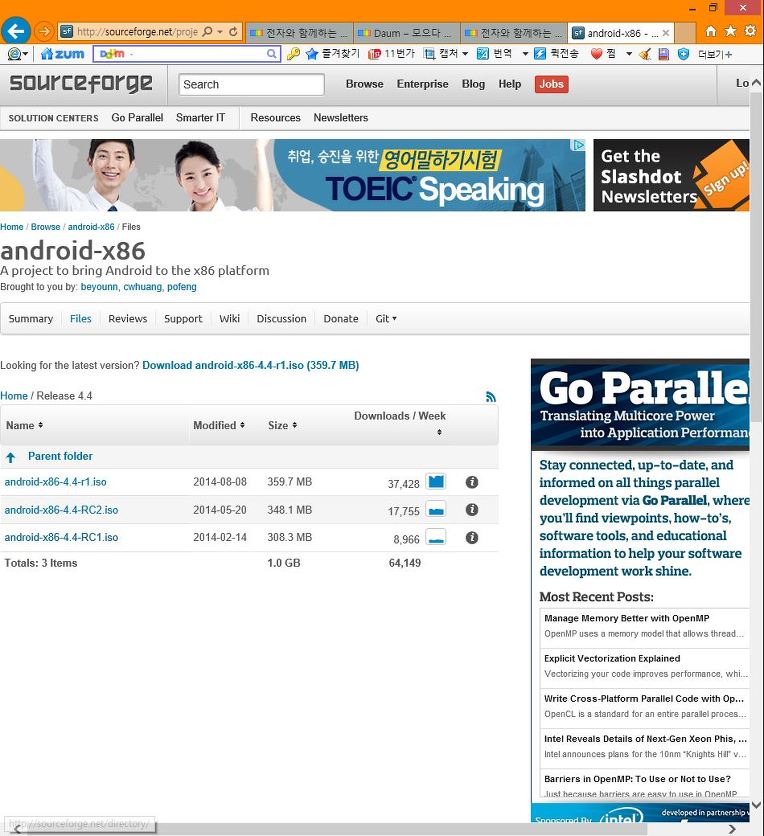Switch to the Wiki tab
This screenshot has width=764, height=836.
tap(229, 319)
